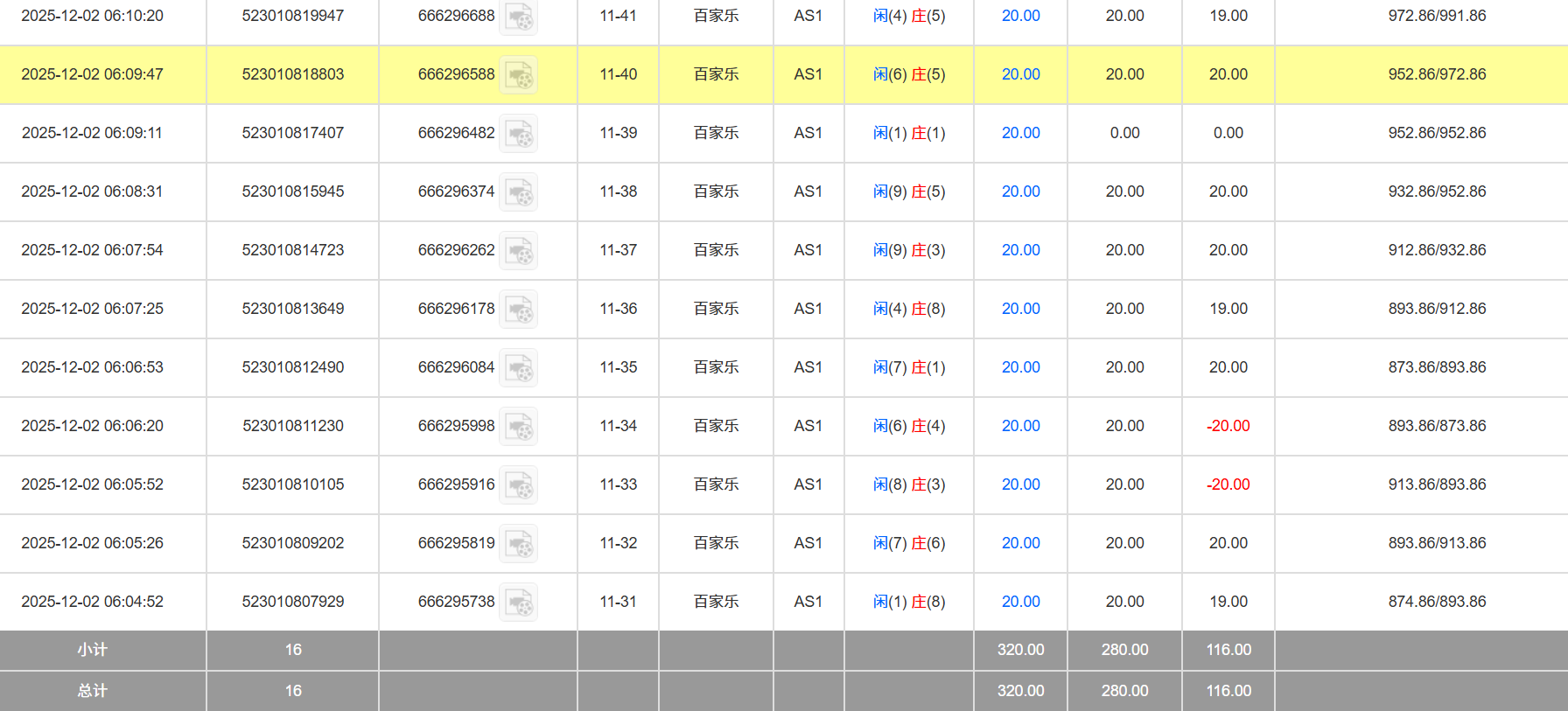Click video icon next to 666296374
Image resolution: width=1568 pixels, height=711 pixels.
pyautogui.click(x=519, y=192)
